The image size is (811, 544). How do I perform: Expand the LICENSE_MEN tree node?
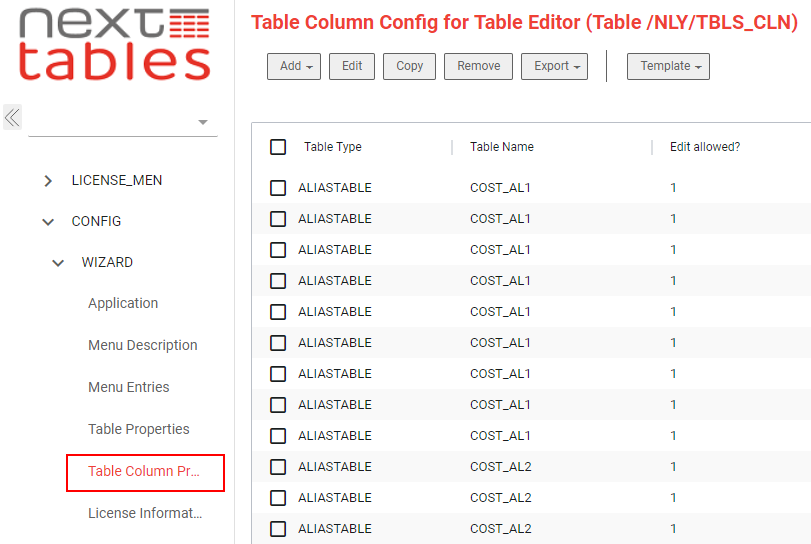(48, 180)
